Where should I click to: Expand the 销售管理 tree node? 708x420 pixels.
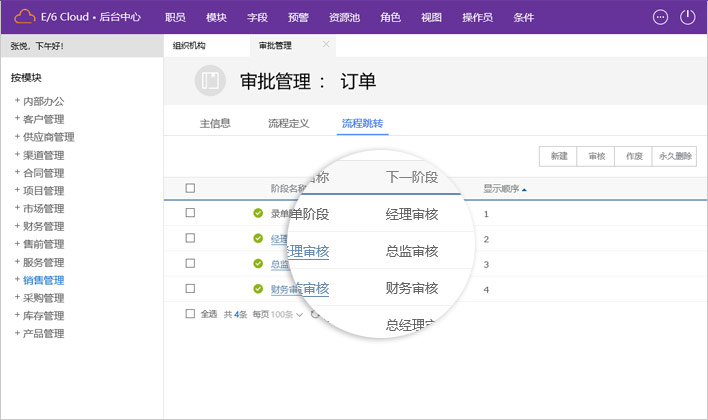coord(17,280)
